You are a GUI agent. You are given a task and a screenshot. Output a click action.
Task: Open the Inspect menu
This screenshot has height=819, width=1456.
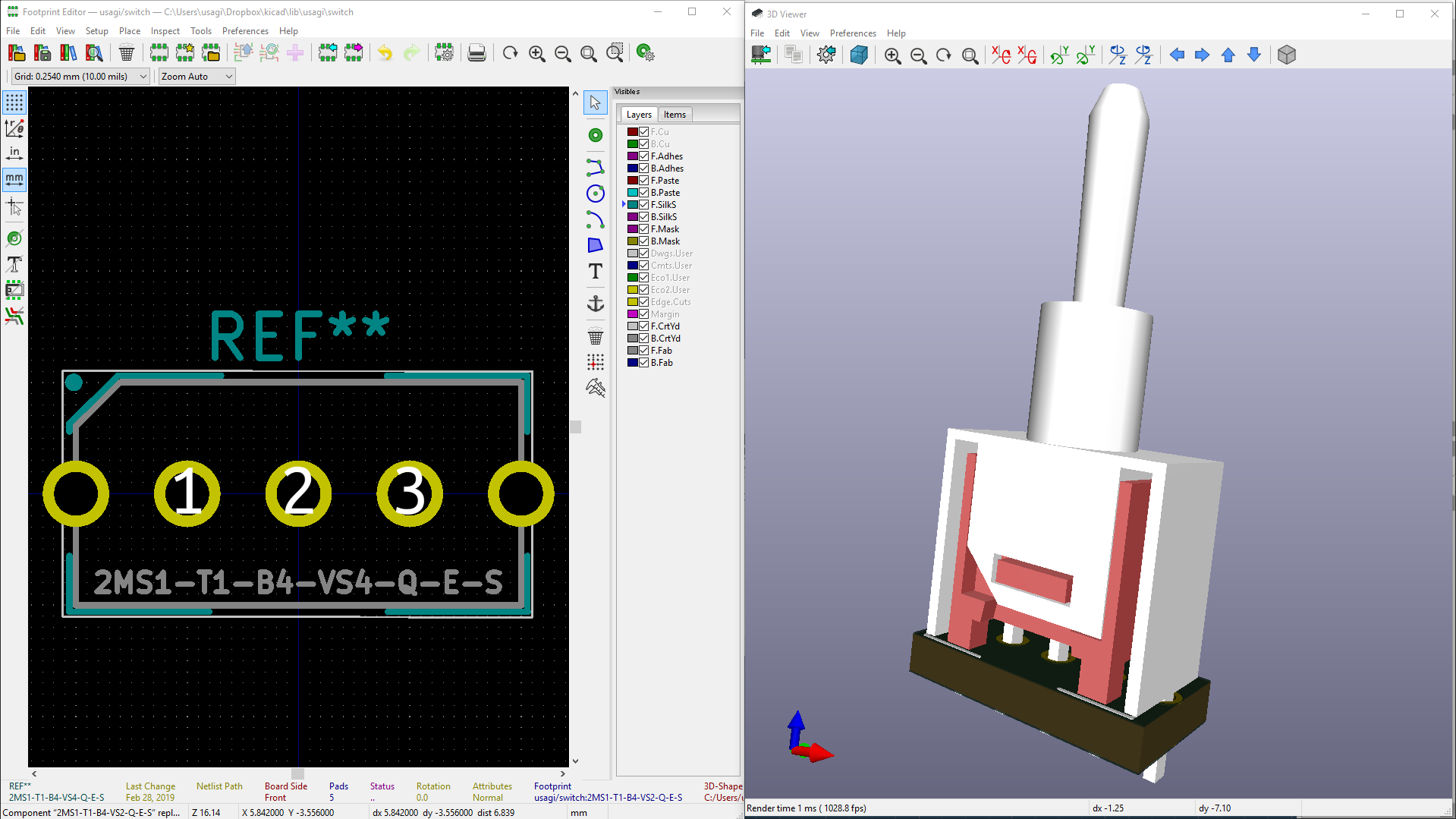coord(165,31)
